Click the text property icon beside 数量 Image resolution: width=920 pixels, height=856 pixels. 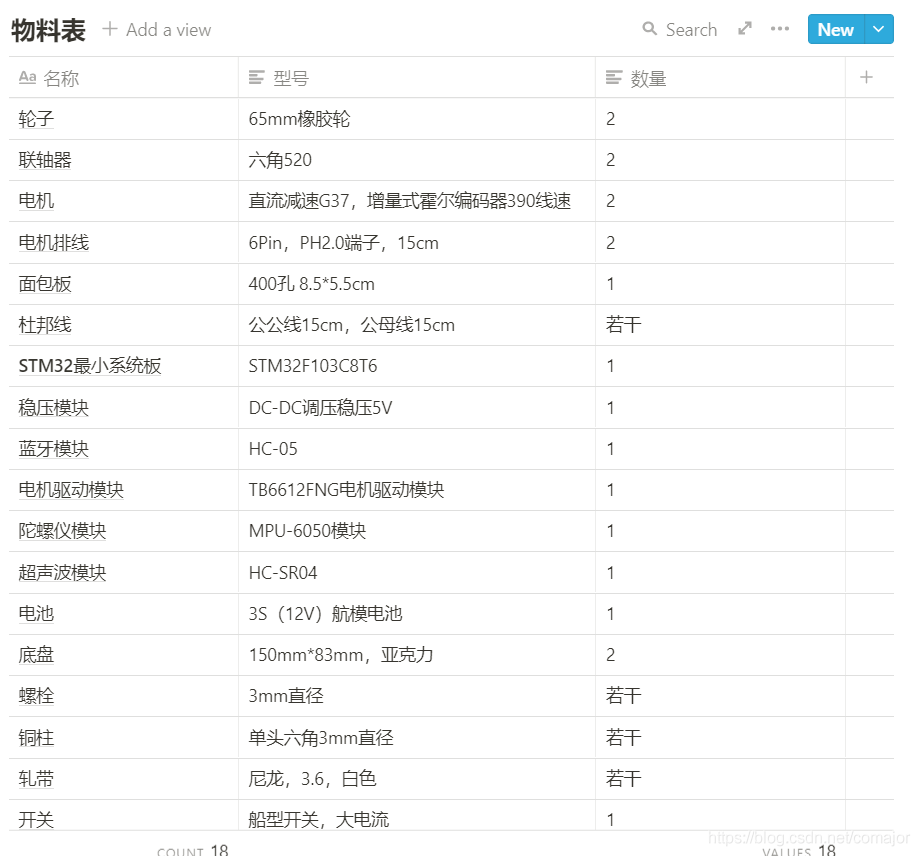click(613, 77)
